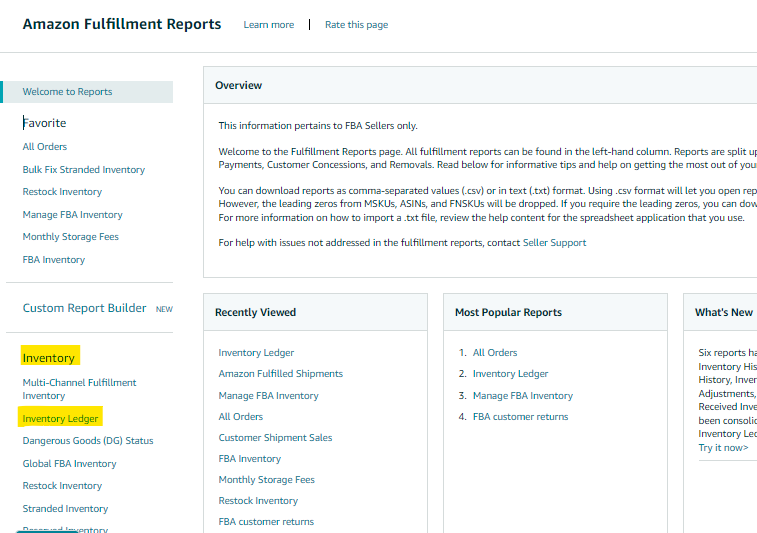The height and width of the screenshot is (533, 757).
Task: Open the Custom Report Builder
Action: 84,308
